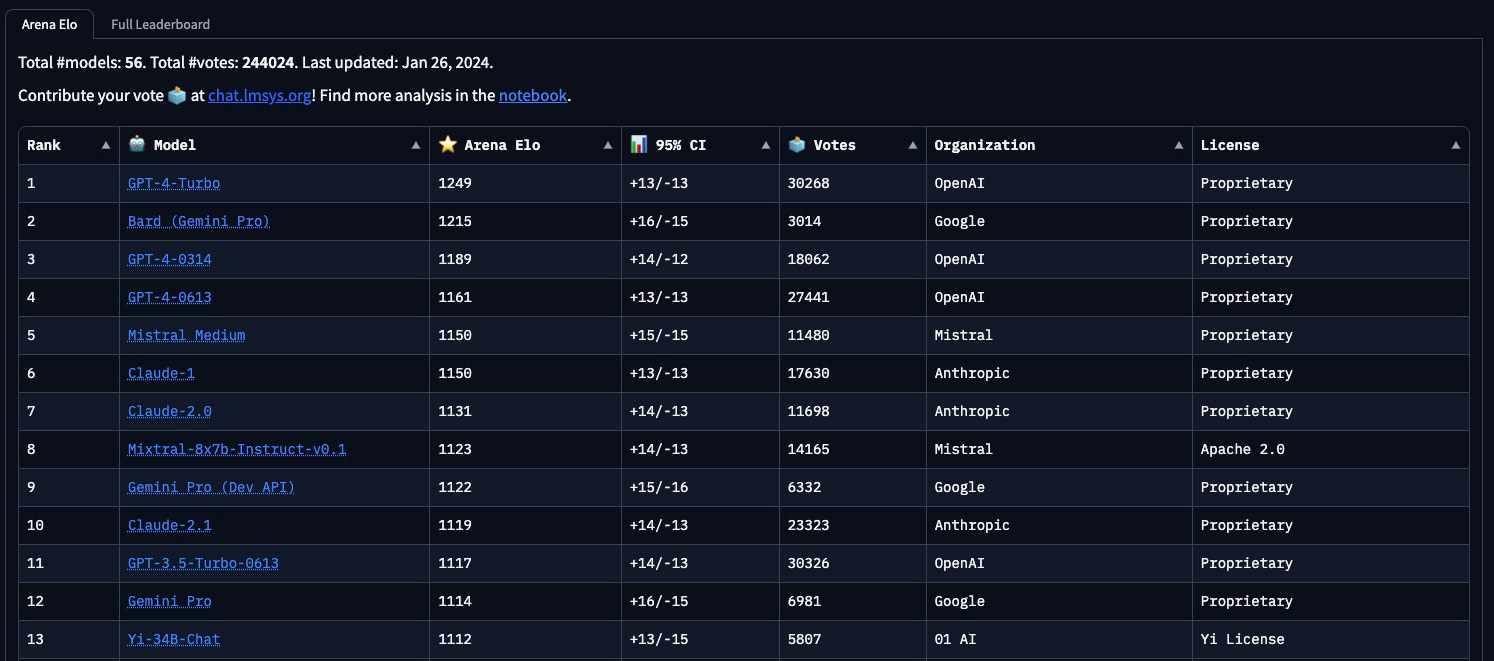Click the Organization column header text

point(985,145)
